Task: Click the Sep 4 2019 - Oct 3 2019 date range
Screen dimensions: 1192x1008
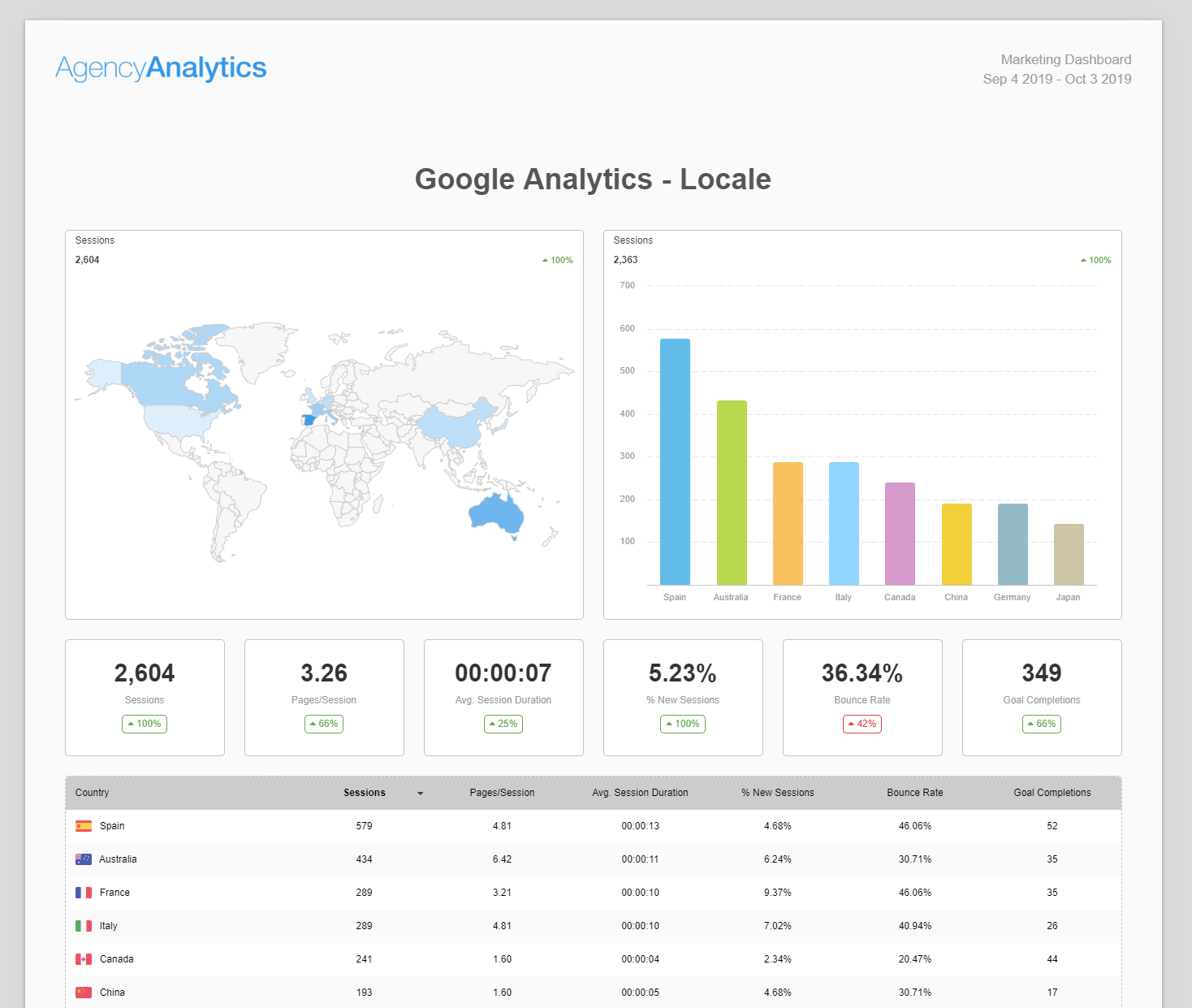Action: point(1057,79)
